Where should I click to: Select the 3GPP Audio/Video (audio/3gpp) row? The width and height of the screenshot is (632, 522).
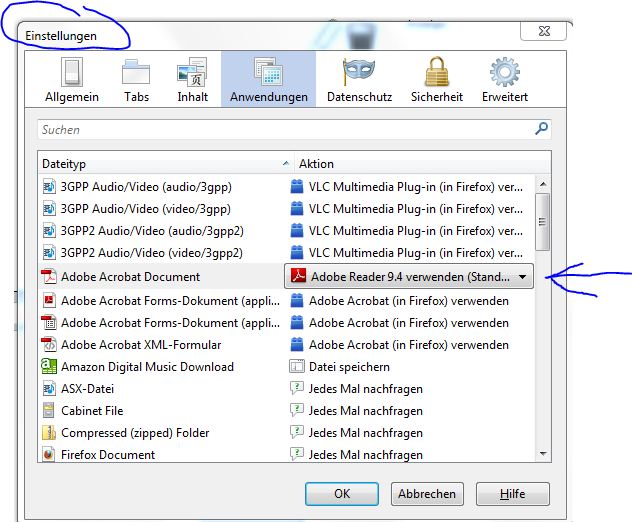point(286,187)
